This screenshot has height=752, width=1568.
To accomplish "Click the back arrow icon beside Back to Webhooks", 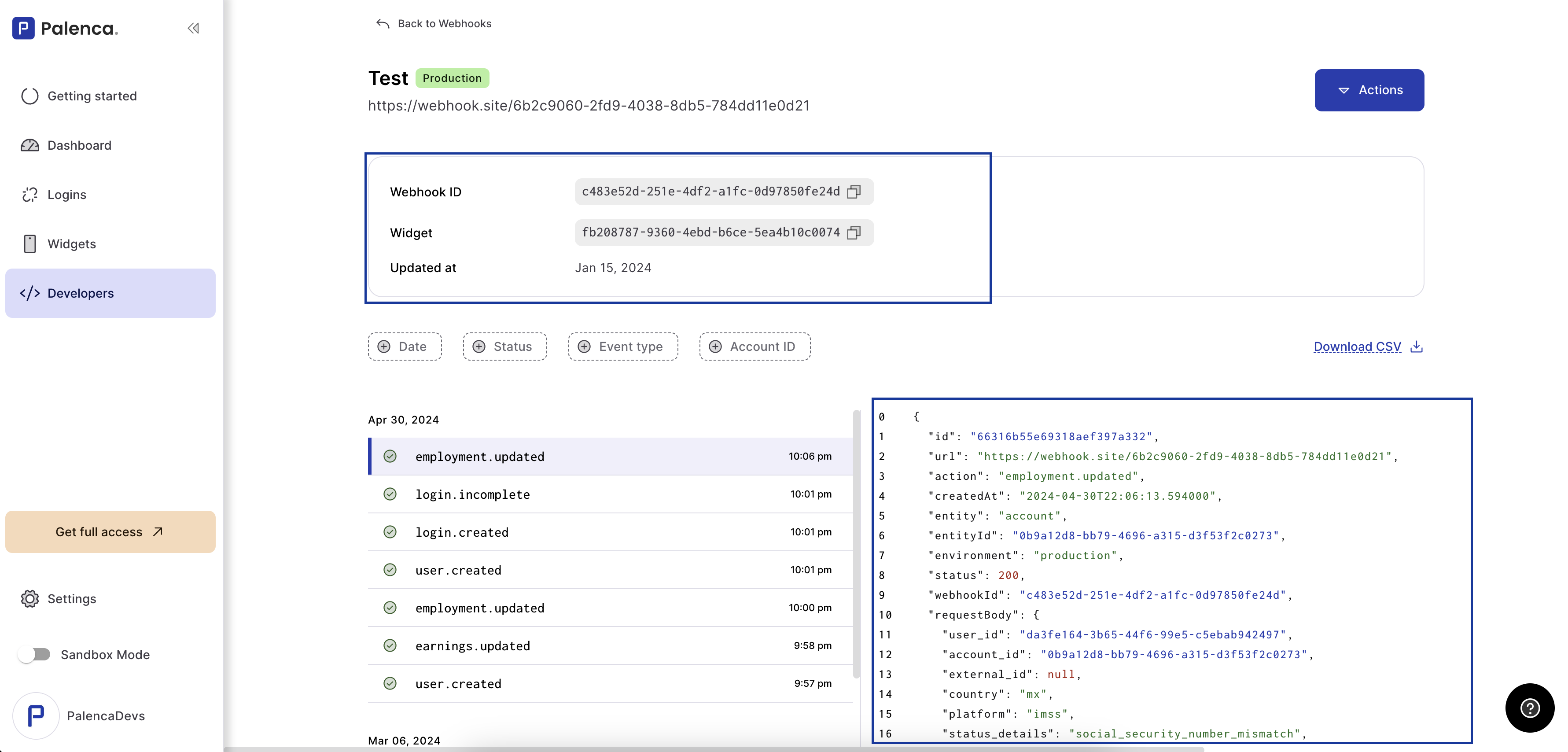I will pos(382,24).
